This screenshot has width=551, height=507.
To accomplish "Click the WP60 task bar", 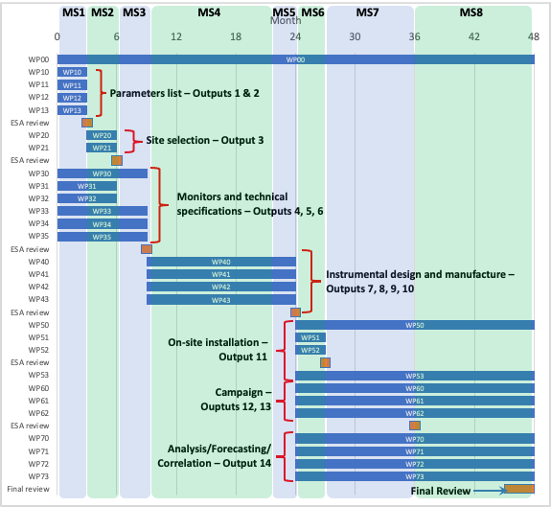I will click(415, 388).
